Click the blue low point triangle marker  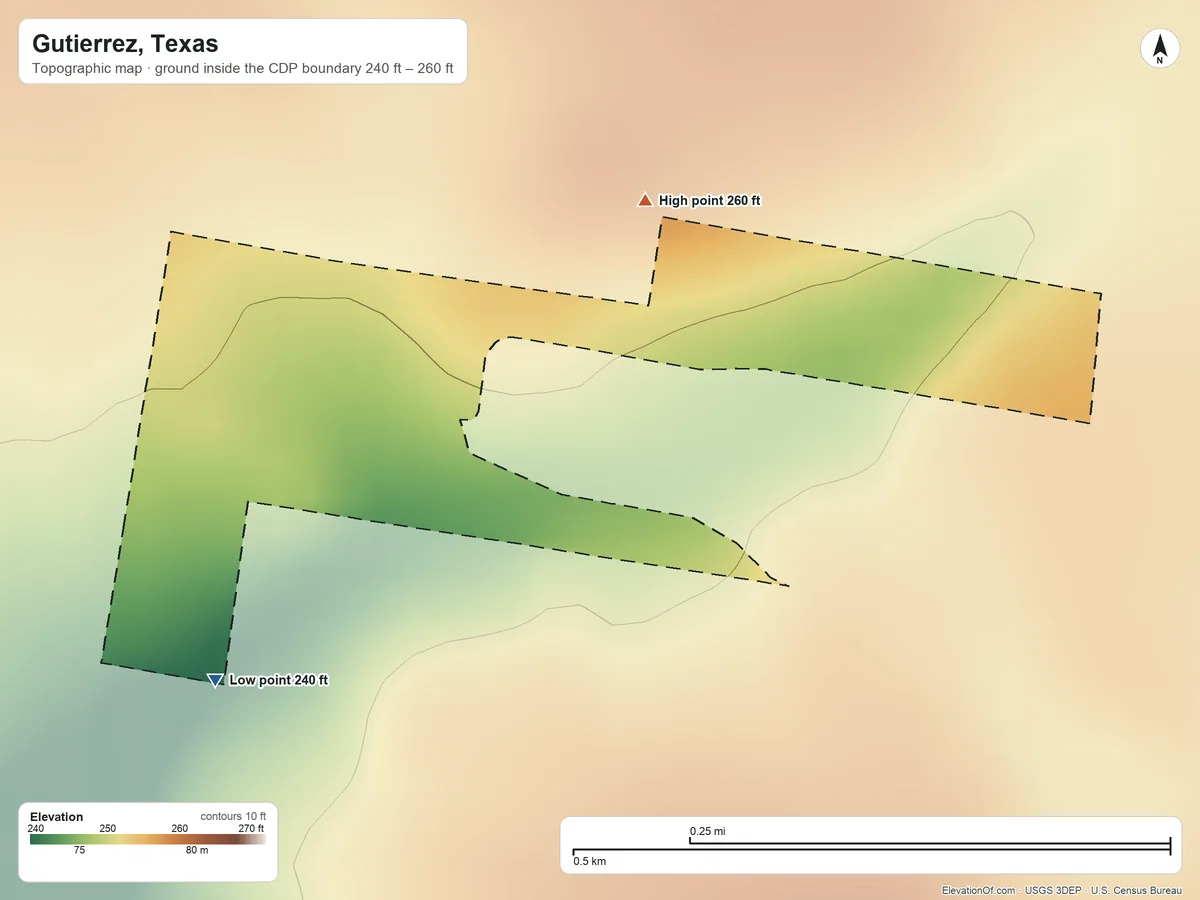[214, 680]
